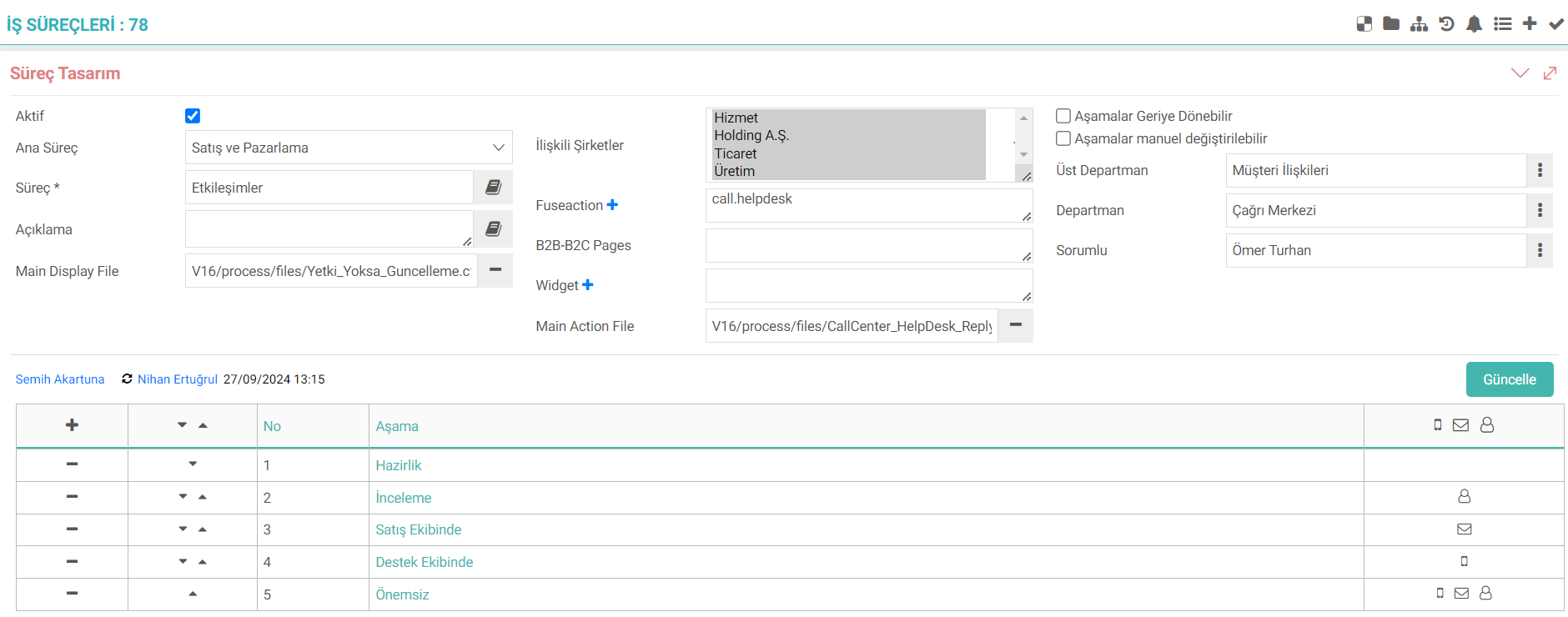
Task: Move the Destek Ekibinde stage down
Action: [x=183, y=562]
